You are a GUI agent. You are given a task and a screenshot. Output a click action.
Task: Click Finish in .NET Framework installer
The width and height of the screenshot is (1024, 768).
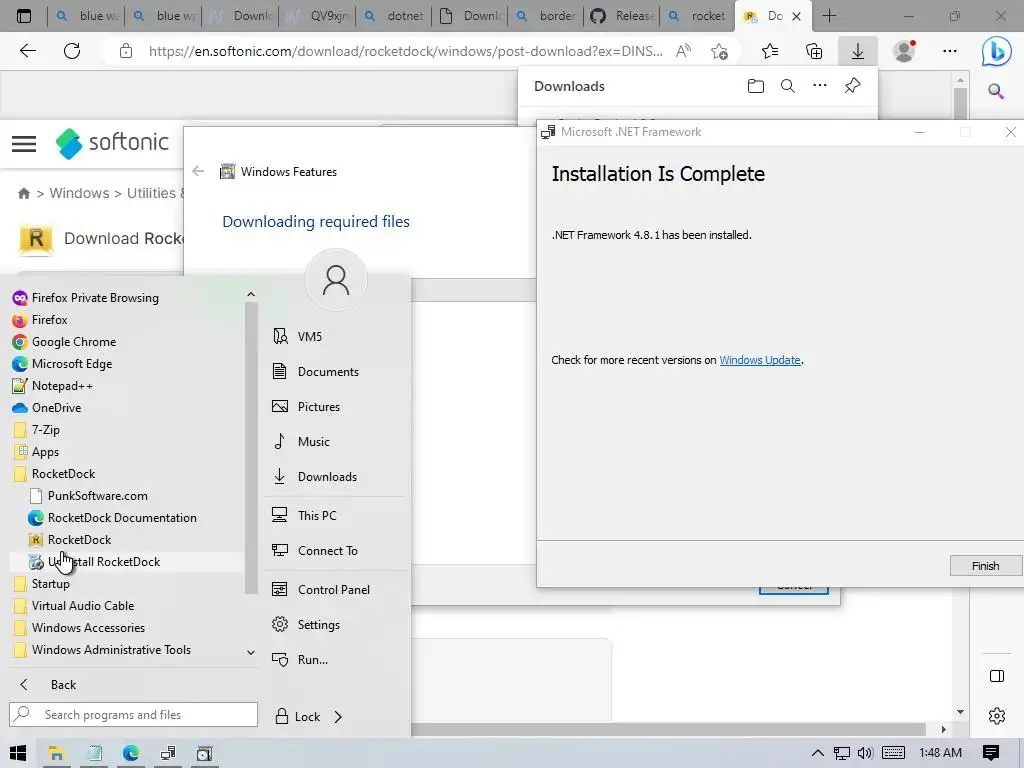click(985, 566)
